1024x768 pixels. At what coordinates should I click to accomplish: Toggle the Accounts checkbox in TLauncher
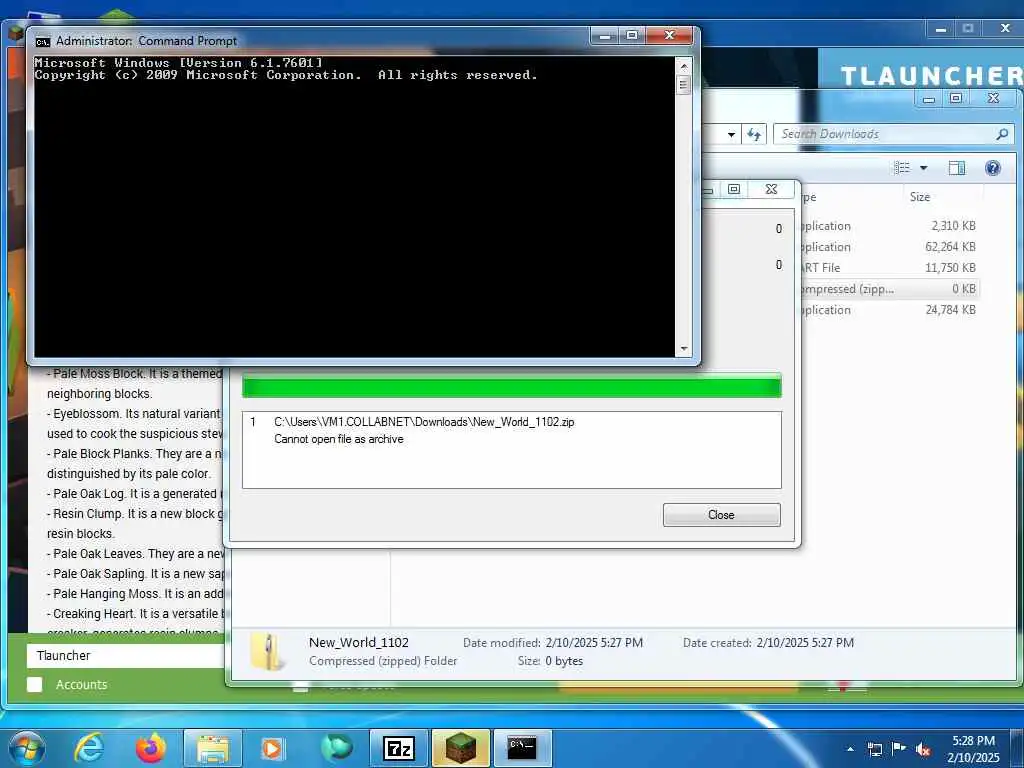pos(35,684)
